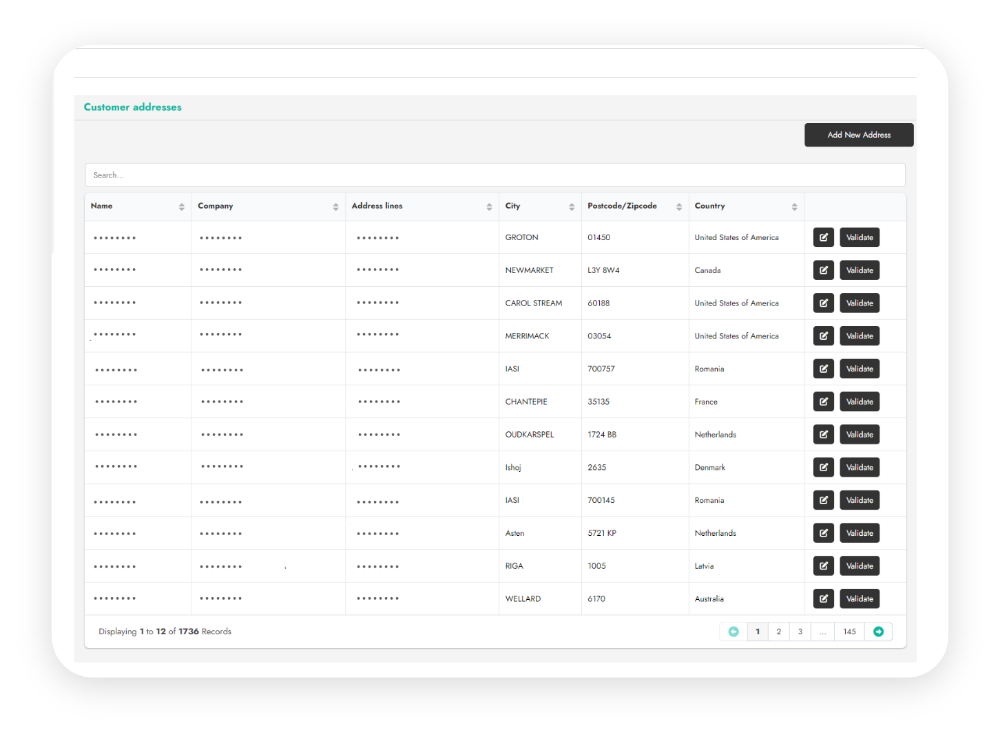
Task: Validate the OUDKARSPEL address
Action: [x=860, y=434]
